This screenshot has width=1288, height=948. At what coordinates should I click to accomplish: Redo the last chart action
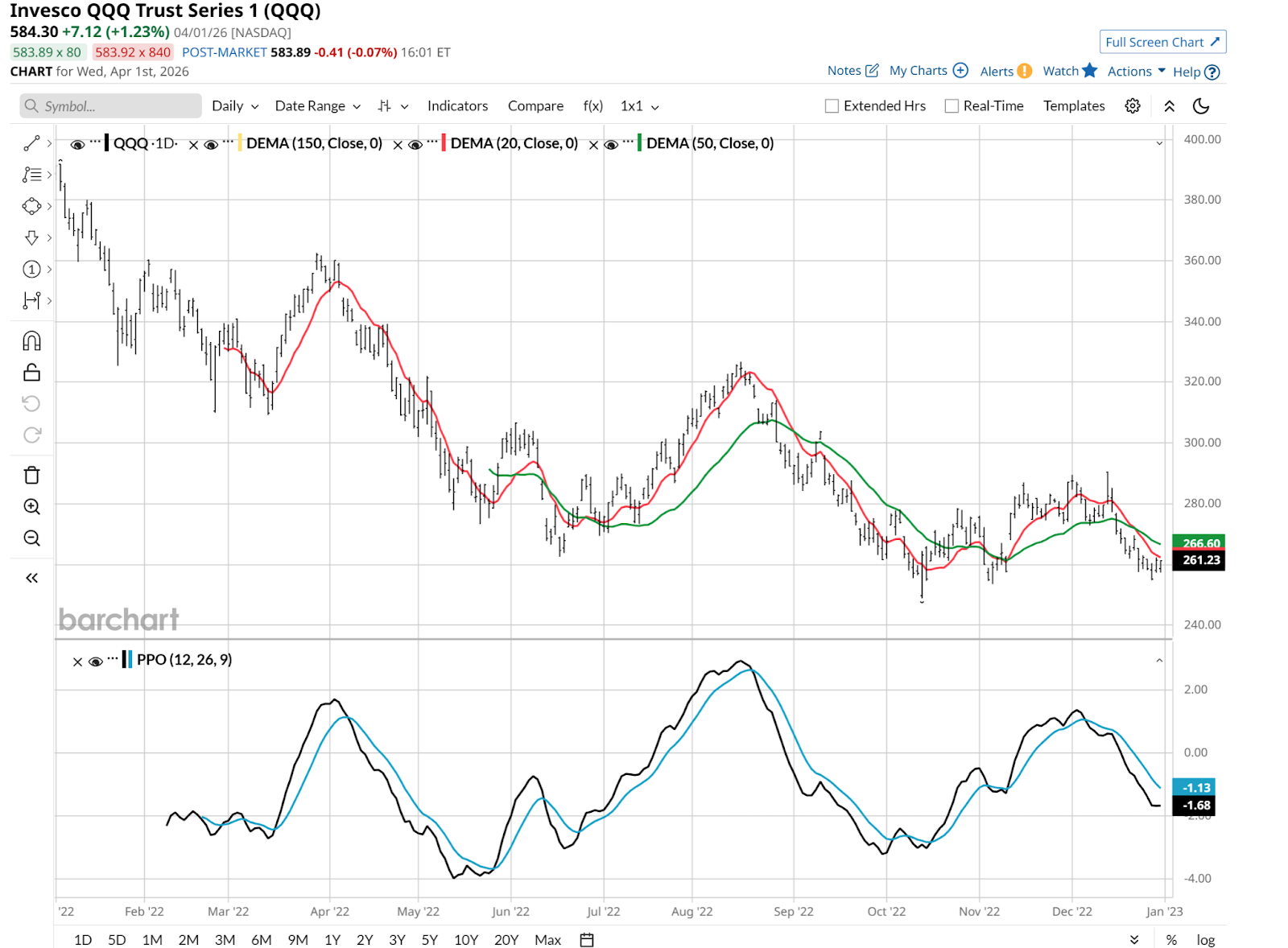coord(31,435)
